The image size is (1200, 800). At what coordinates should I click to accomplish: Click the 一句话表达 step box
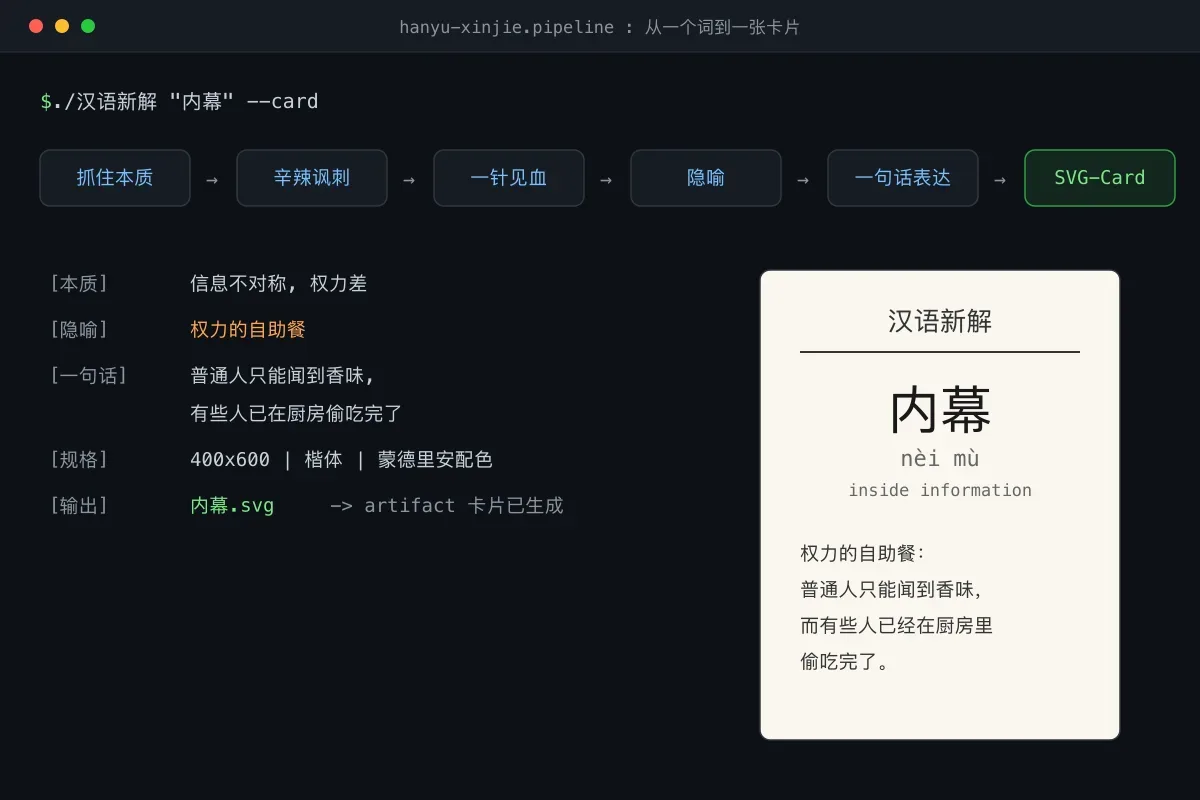click(903, 178)
